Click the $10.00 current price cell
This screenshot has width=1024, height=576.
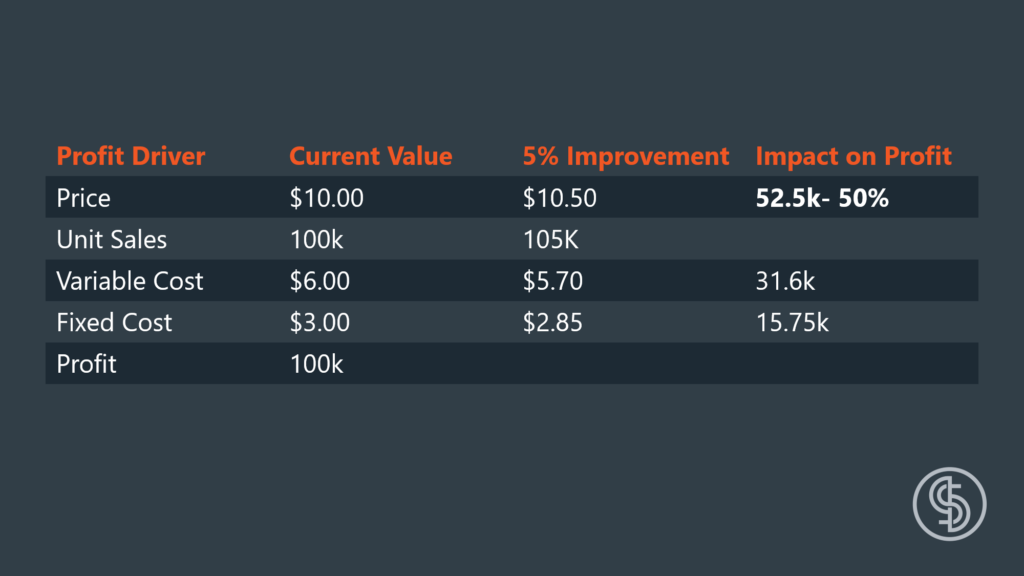pyautogui.click(x=327, y=198)
